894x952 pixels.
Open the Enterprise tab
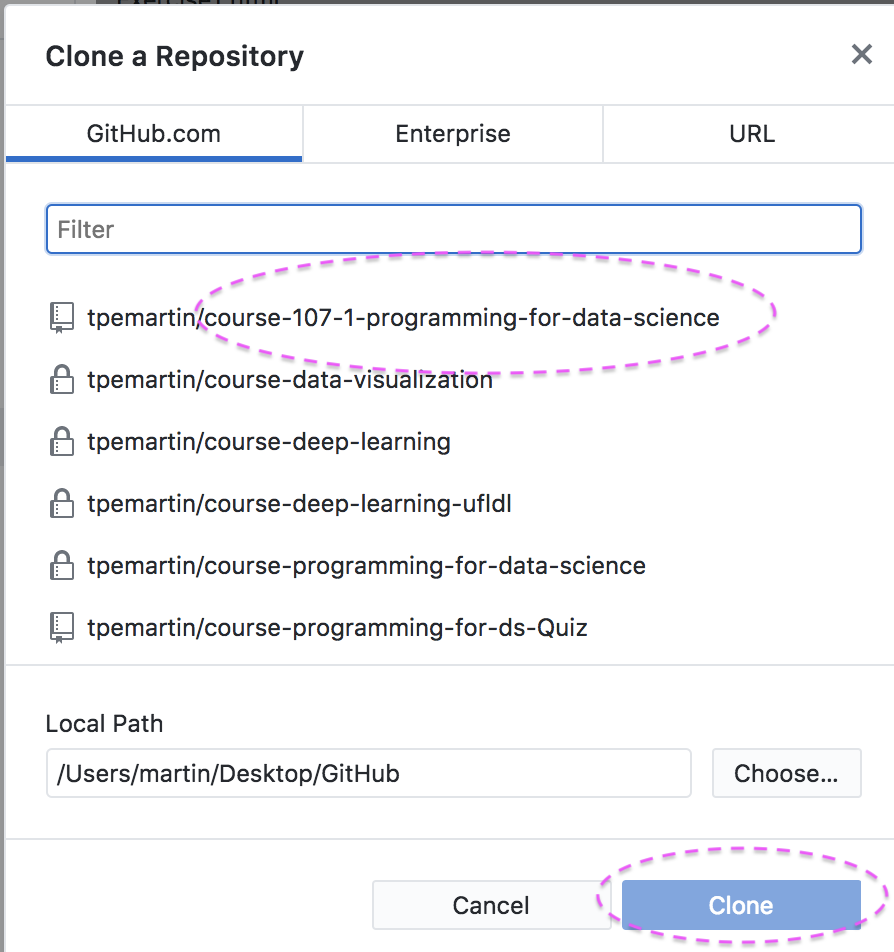[x=452, y=134]
